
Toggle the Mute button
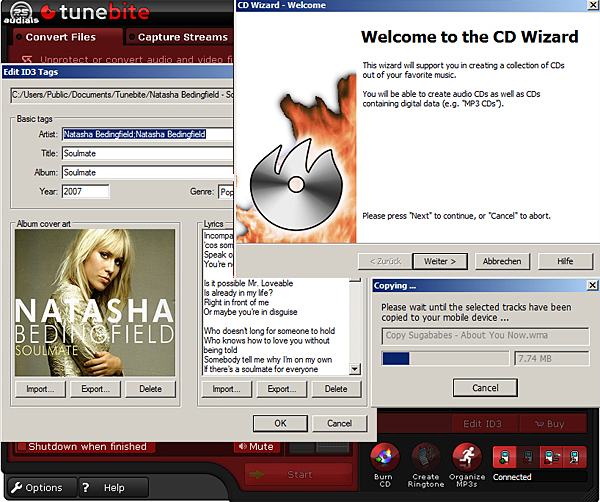click(256, 447)
